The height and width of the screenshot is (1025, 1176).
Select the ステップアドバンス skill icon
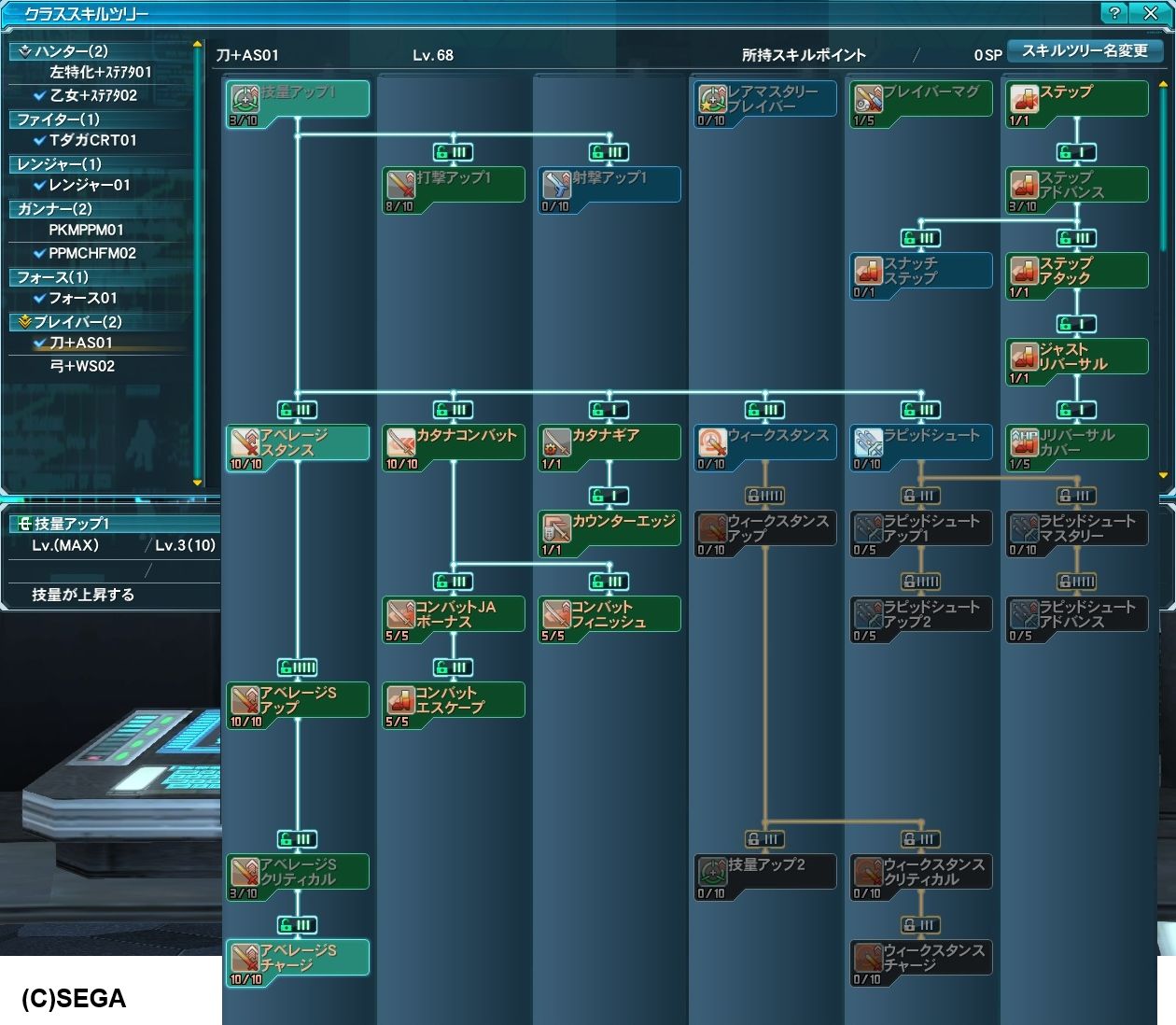(1024, 184)
